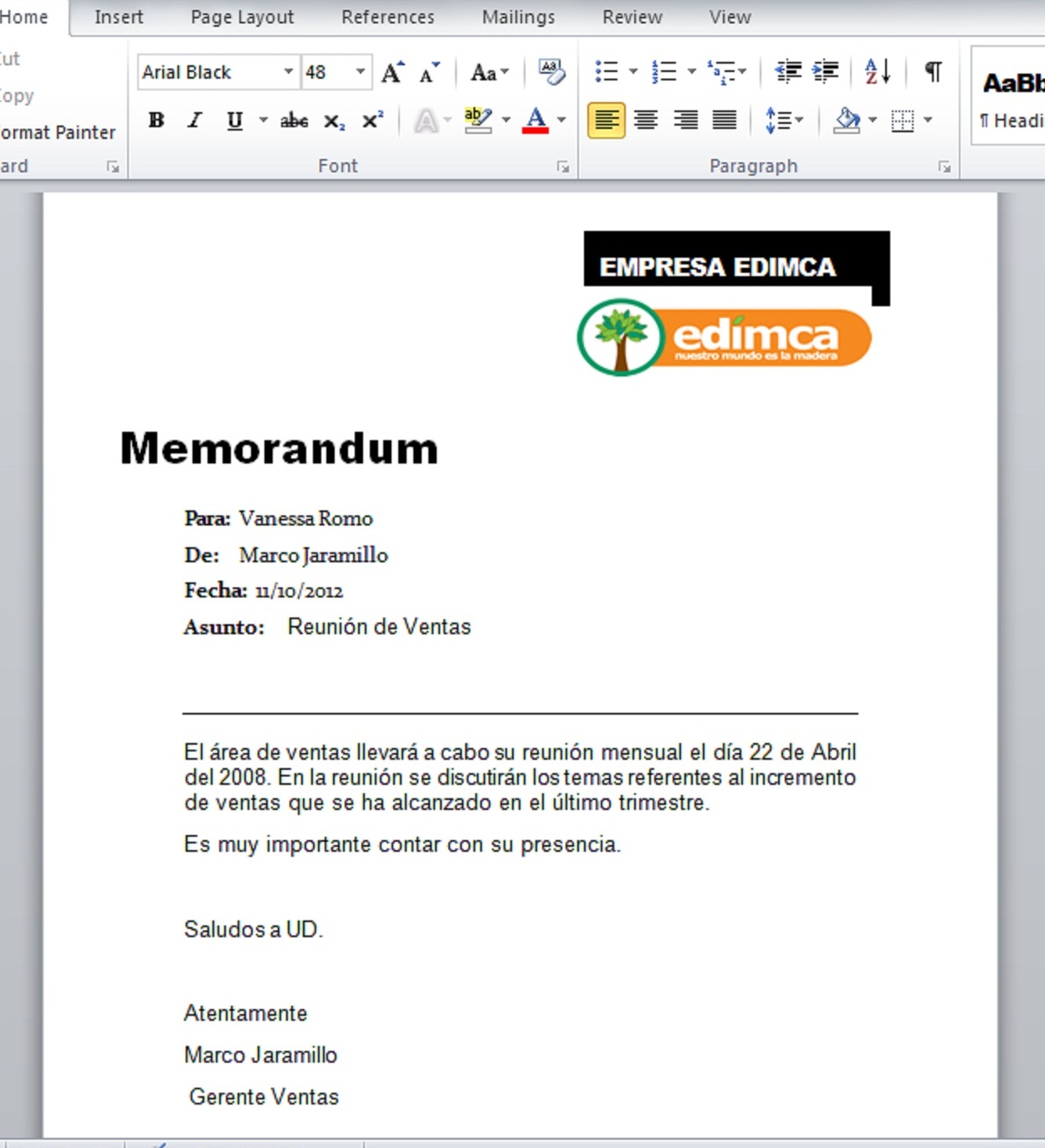The image size is (1045, 1148).
Task: Clear All Formatting with the eraser icon
Action: (552, 72)
